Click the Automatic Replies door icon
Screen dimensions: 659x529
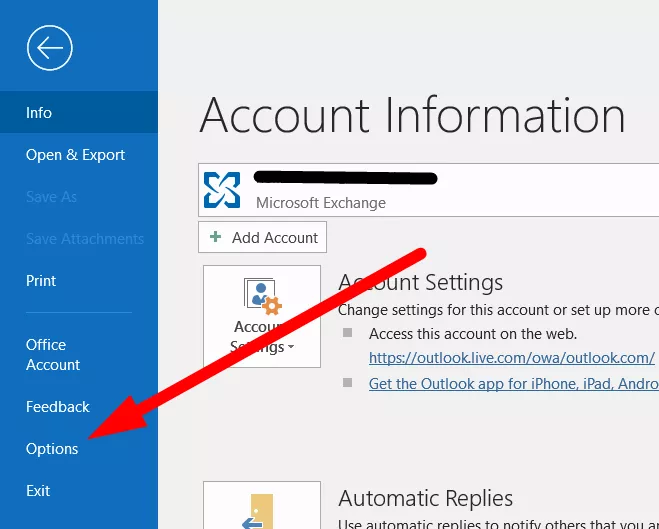(258, 511)
